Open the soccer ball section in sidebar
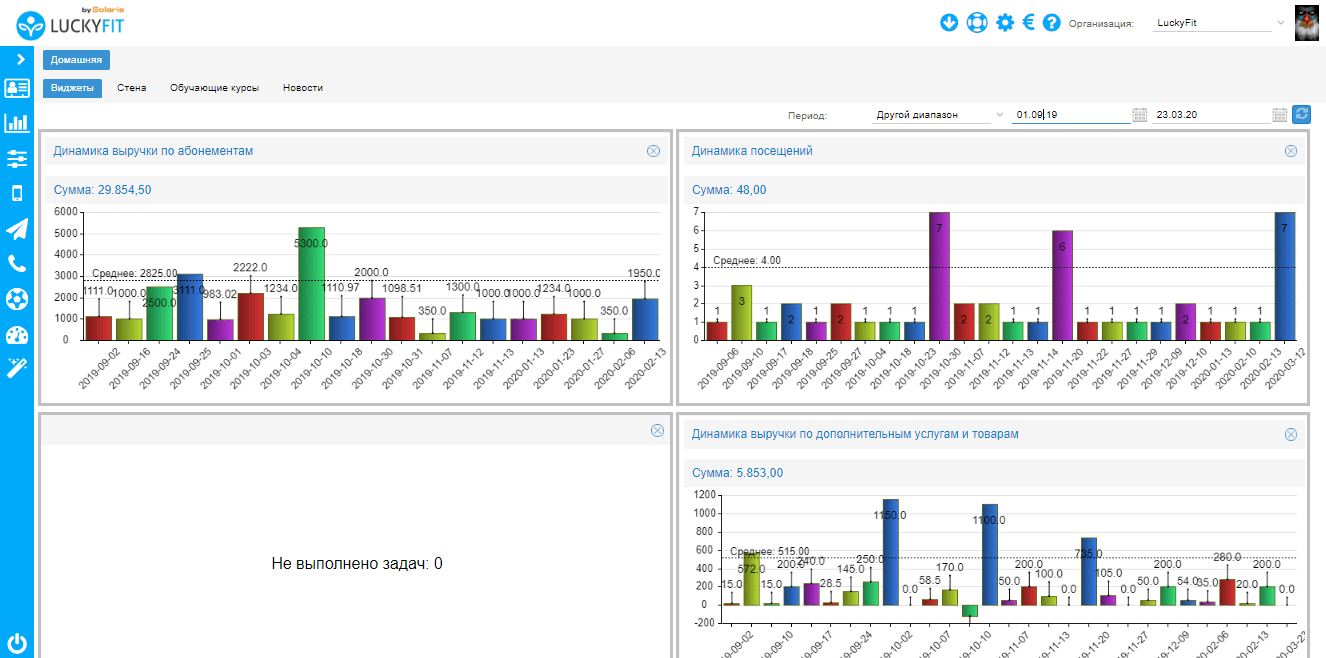 click(17, 299)
